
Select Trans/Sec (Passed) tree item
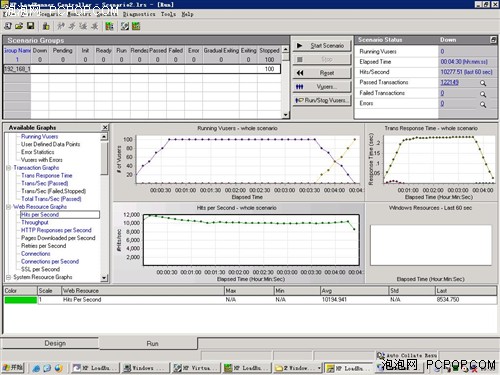click(44, 183)
